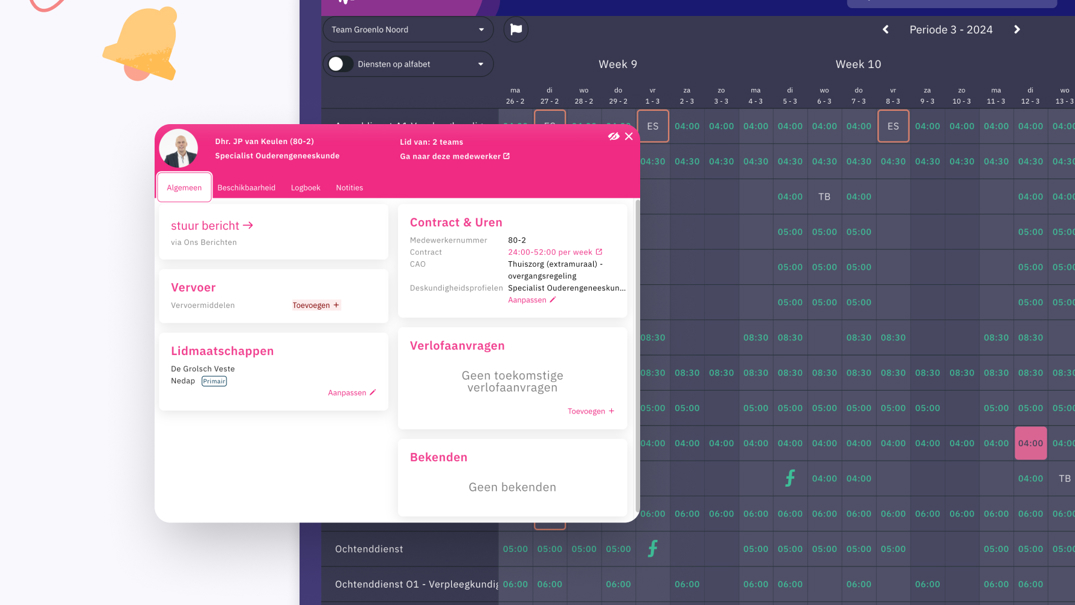Add a Vervoermiddelen entry via Toevoegen
Image resolution: width=1075 pixels, height=605 pixels.
[x=316, y=305]
